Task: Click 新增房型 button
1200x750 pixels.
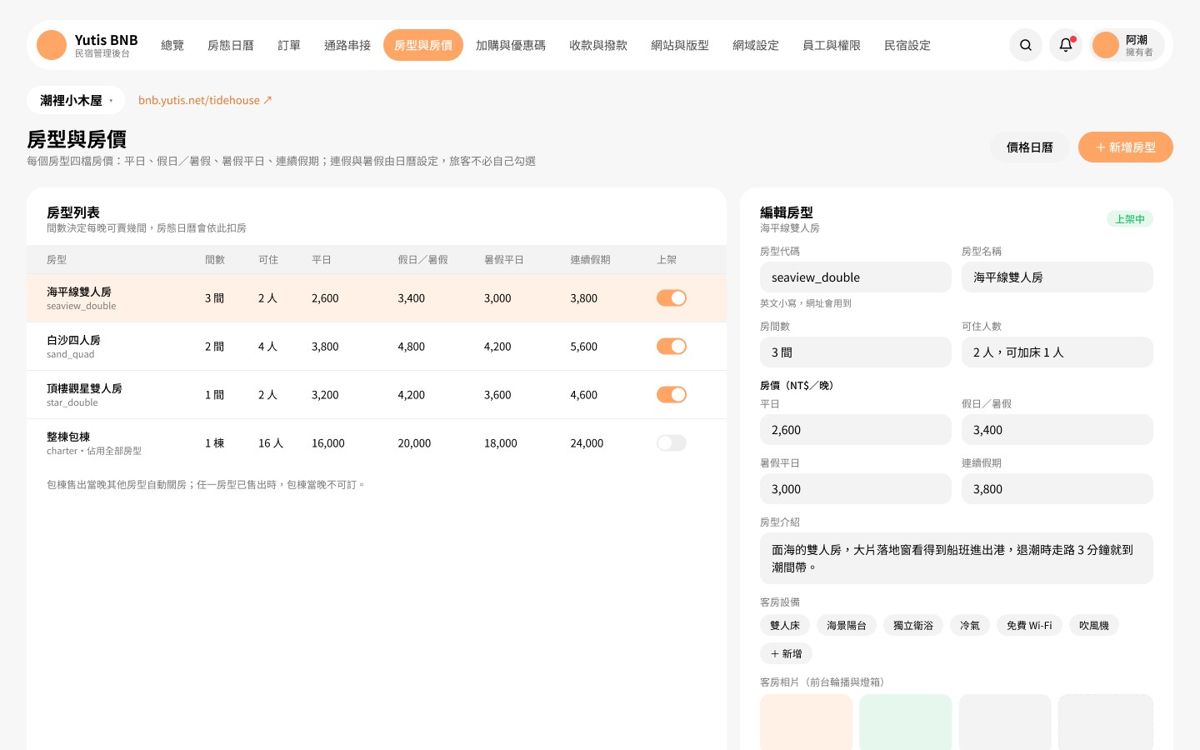Action: point(1125,147)
